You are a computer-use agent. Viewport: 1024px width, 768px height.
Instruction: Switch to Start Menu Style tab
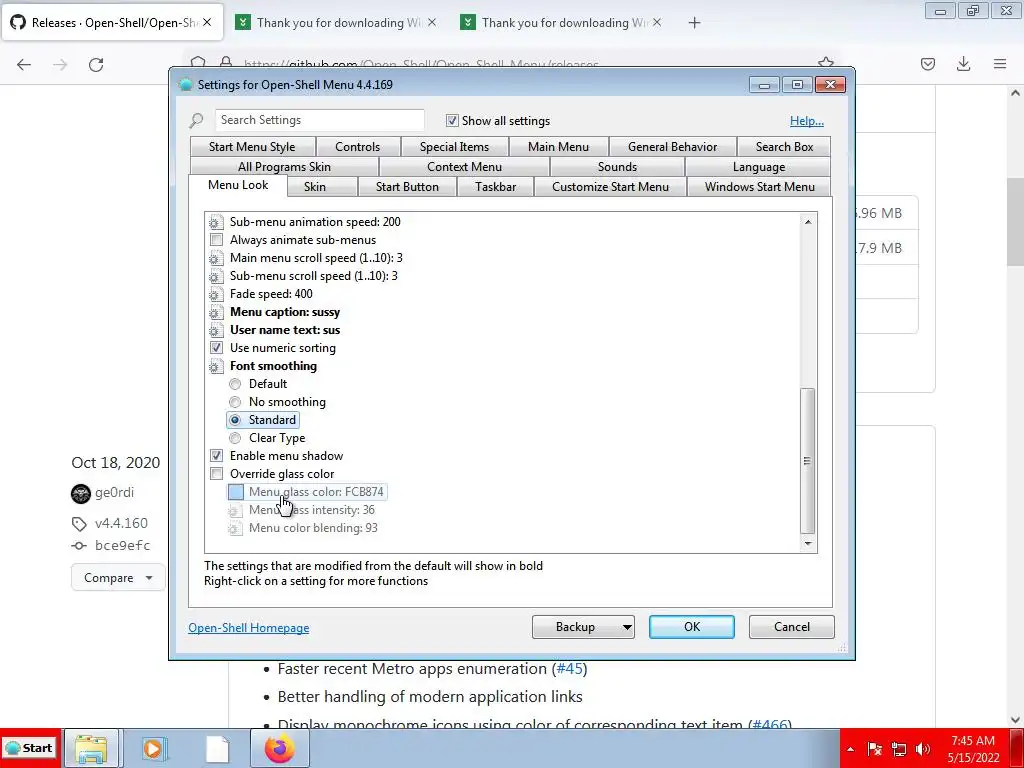pos(252,147)
